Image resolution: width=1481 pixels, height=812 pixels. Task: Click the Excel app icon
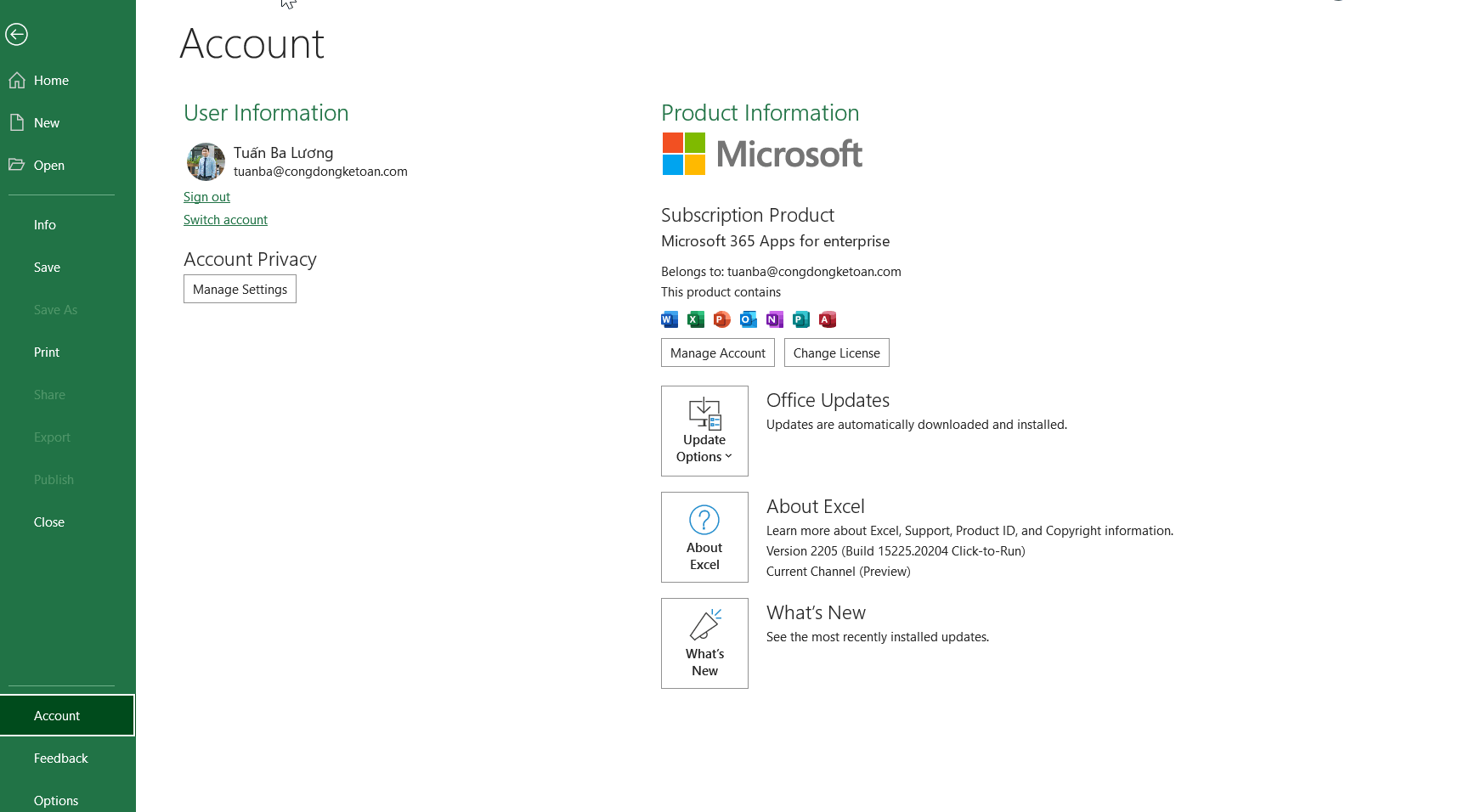[696, 319]
